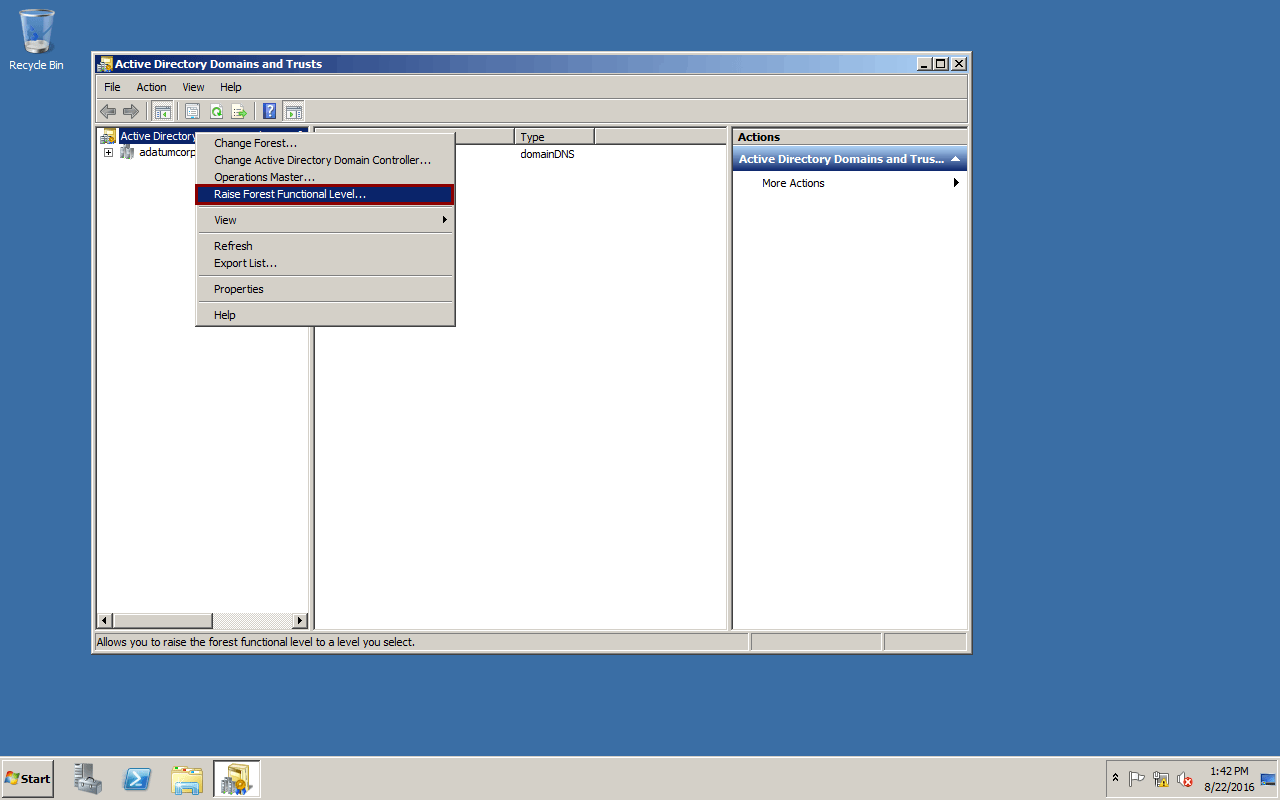Viewport: 1280px width, 800px height.
Task: Click the title bar application icon
Action: (x=104, y=64)
